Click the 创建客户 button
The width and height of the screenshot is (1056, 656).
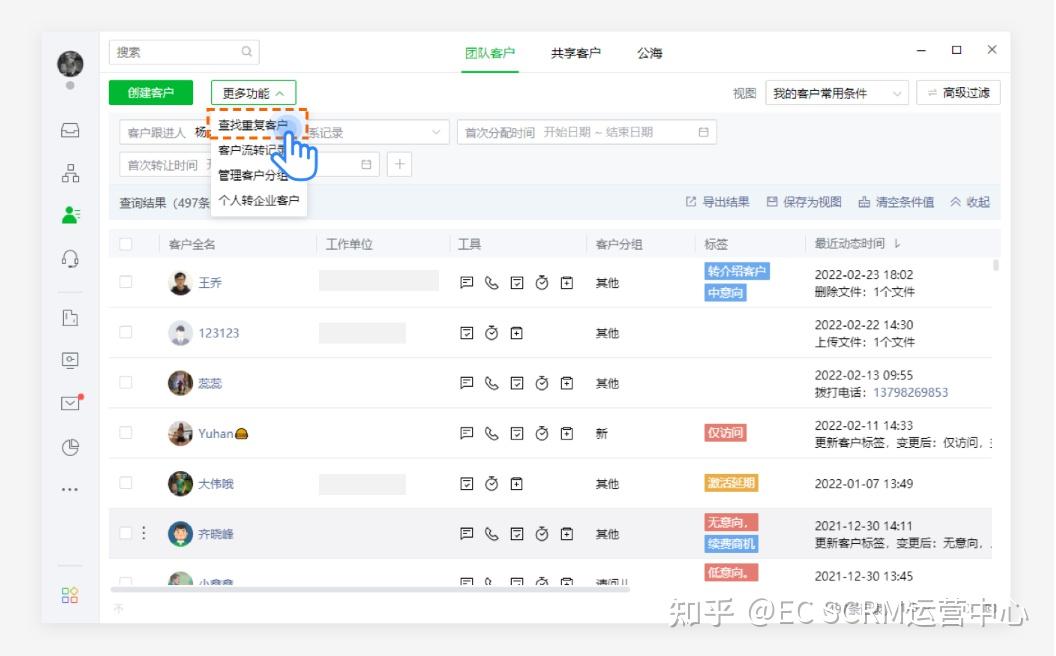point(151,92)
